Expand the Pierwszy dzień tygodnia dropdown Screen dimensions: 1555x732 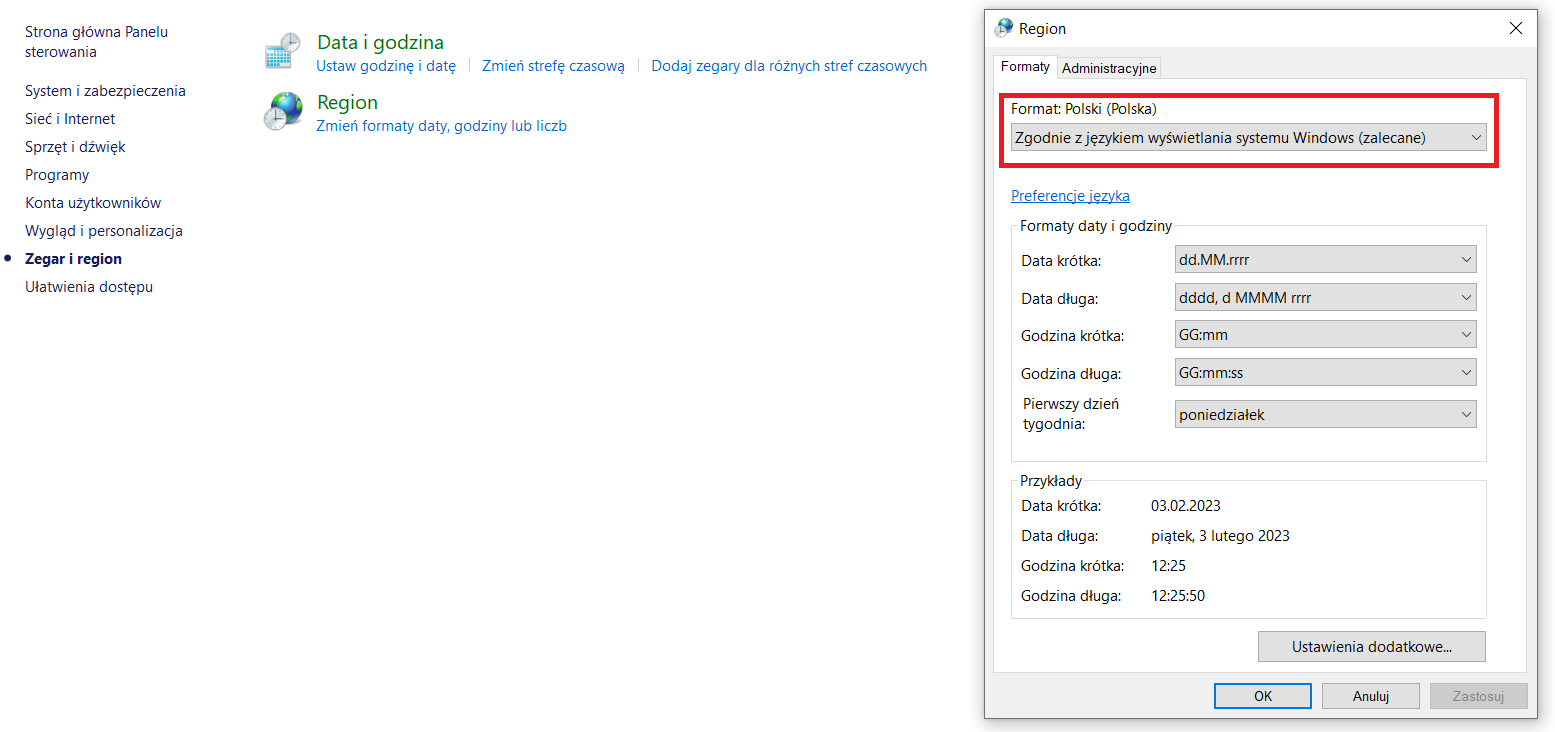point(1325,414)
